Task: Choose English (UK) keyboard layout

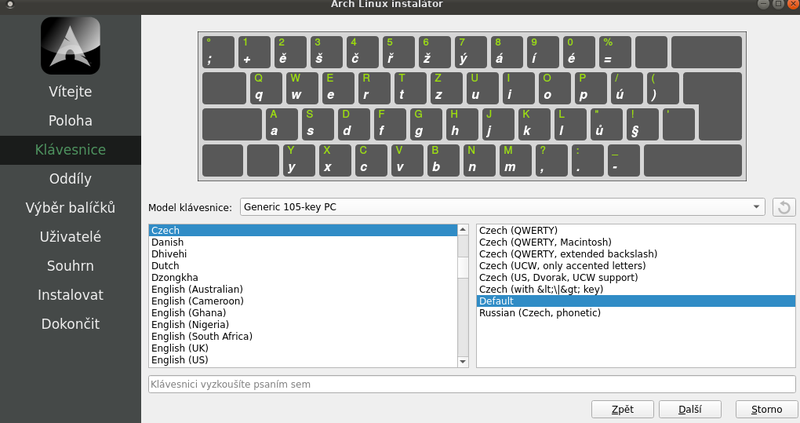Action: tap(180, 347)
